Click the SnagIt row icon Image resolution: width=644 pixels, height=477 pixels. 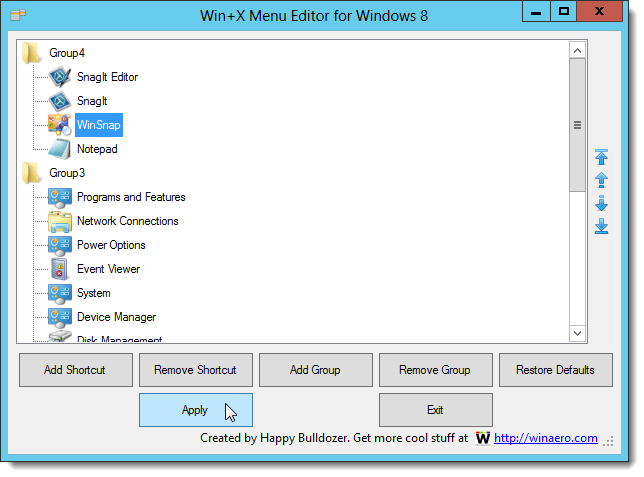point(60,101)
